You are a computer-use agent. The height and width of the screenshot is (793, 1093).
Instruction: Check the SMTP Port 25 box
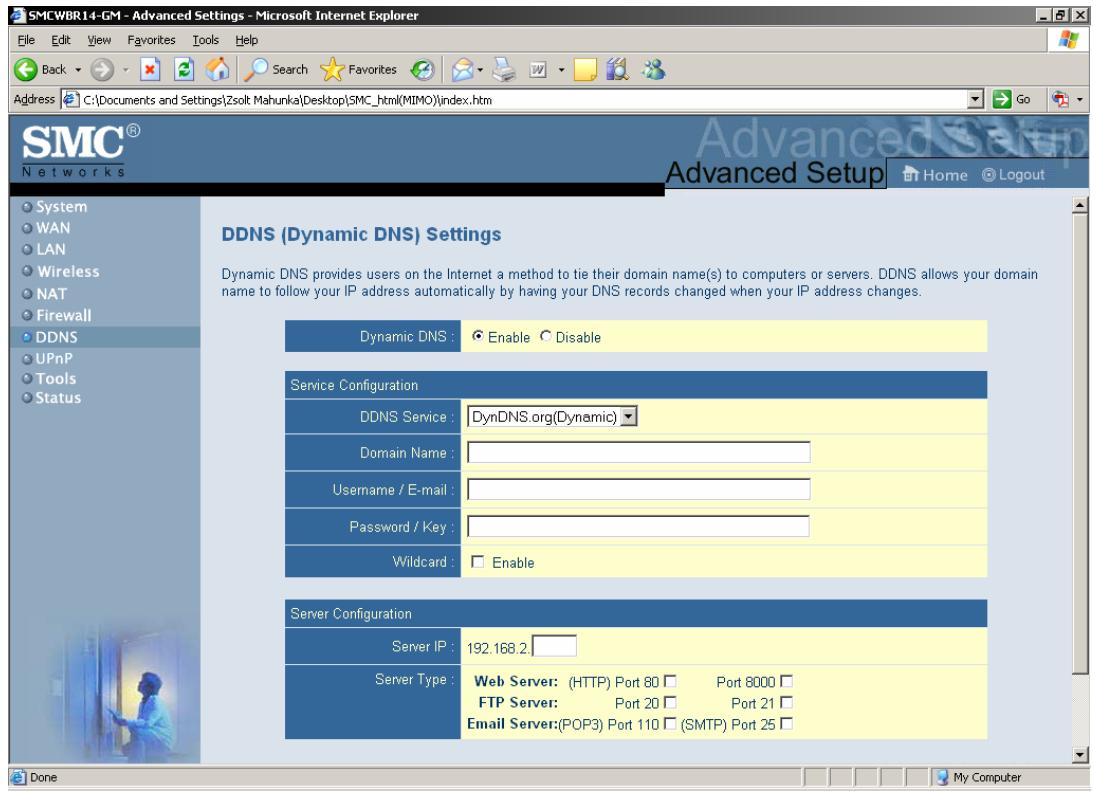(x=786, y=723)
